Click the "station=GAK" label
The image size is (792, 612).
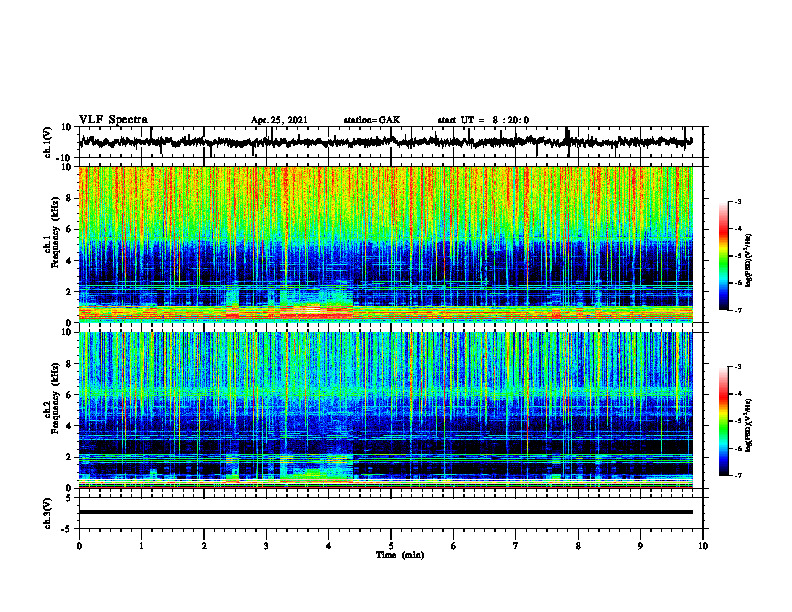pos(372,120)
